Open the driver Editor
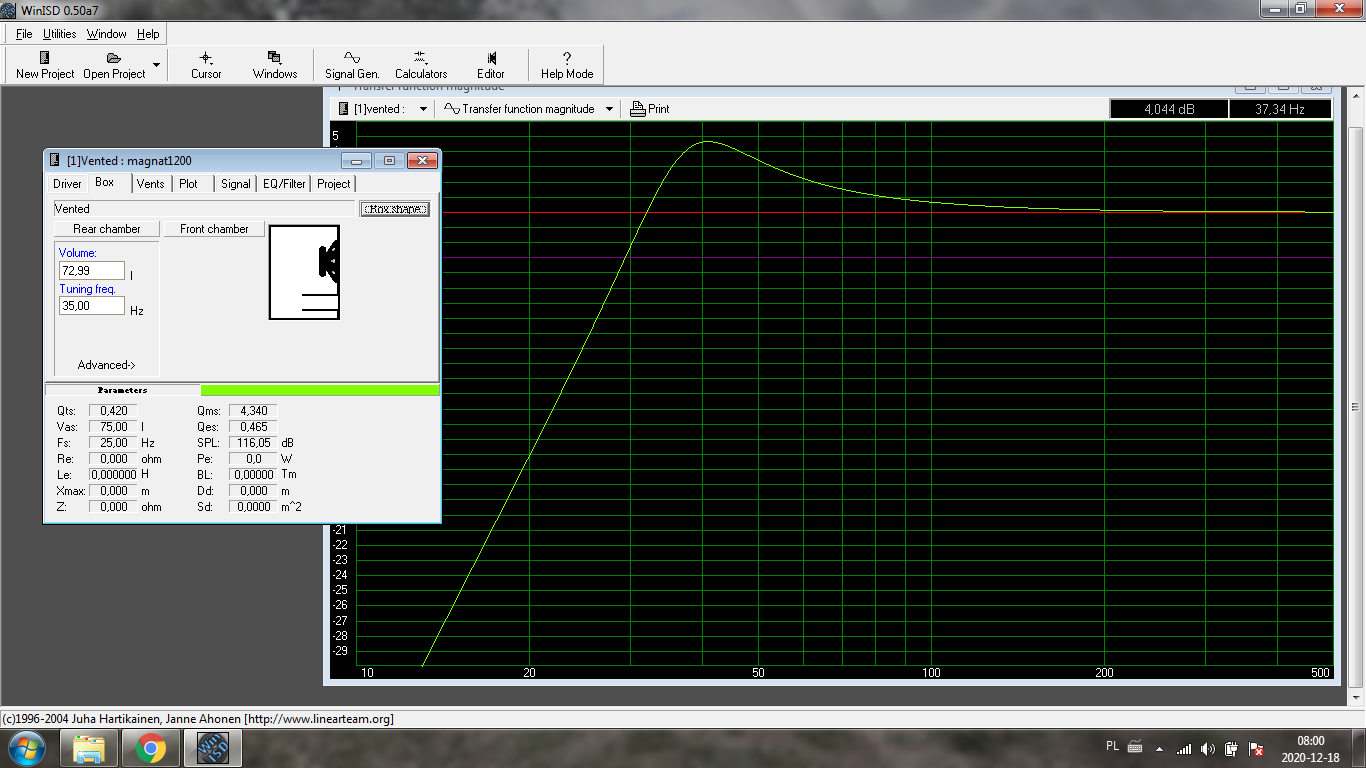The image size is (1366, 768). coord(491,65)
